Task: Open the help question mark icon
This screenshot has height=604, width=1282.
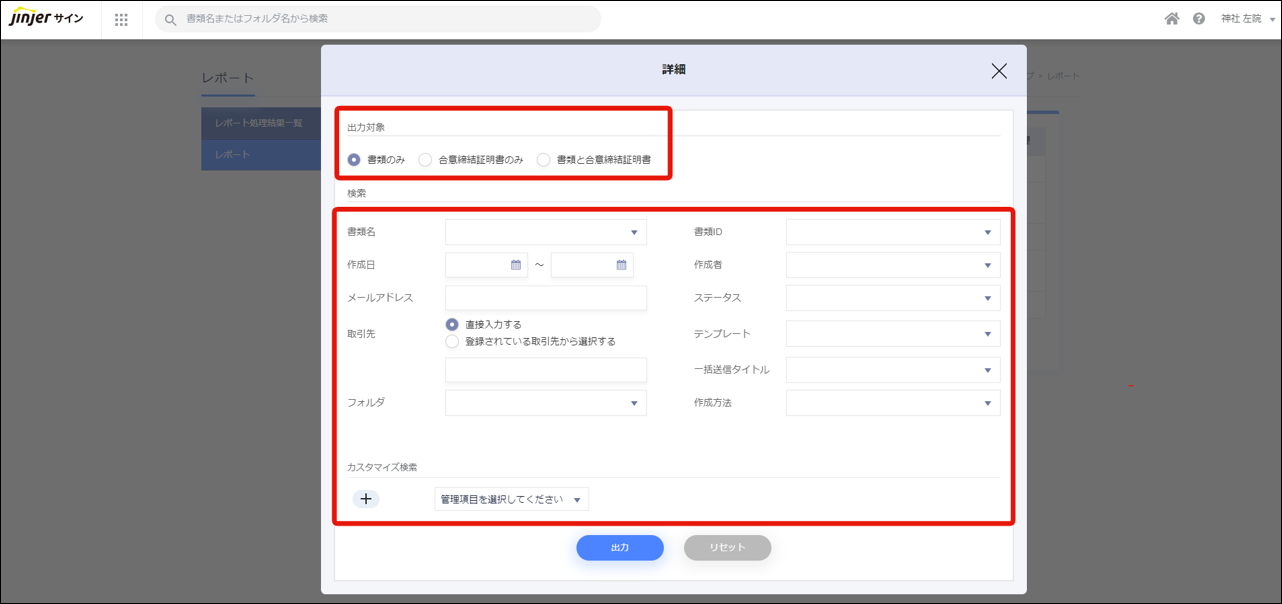Action: pos(1199,19)
